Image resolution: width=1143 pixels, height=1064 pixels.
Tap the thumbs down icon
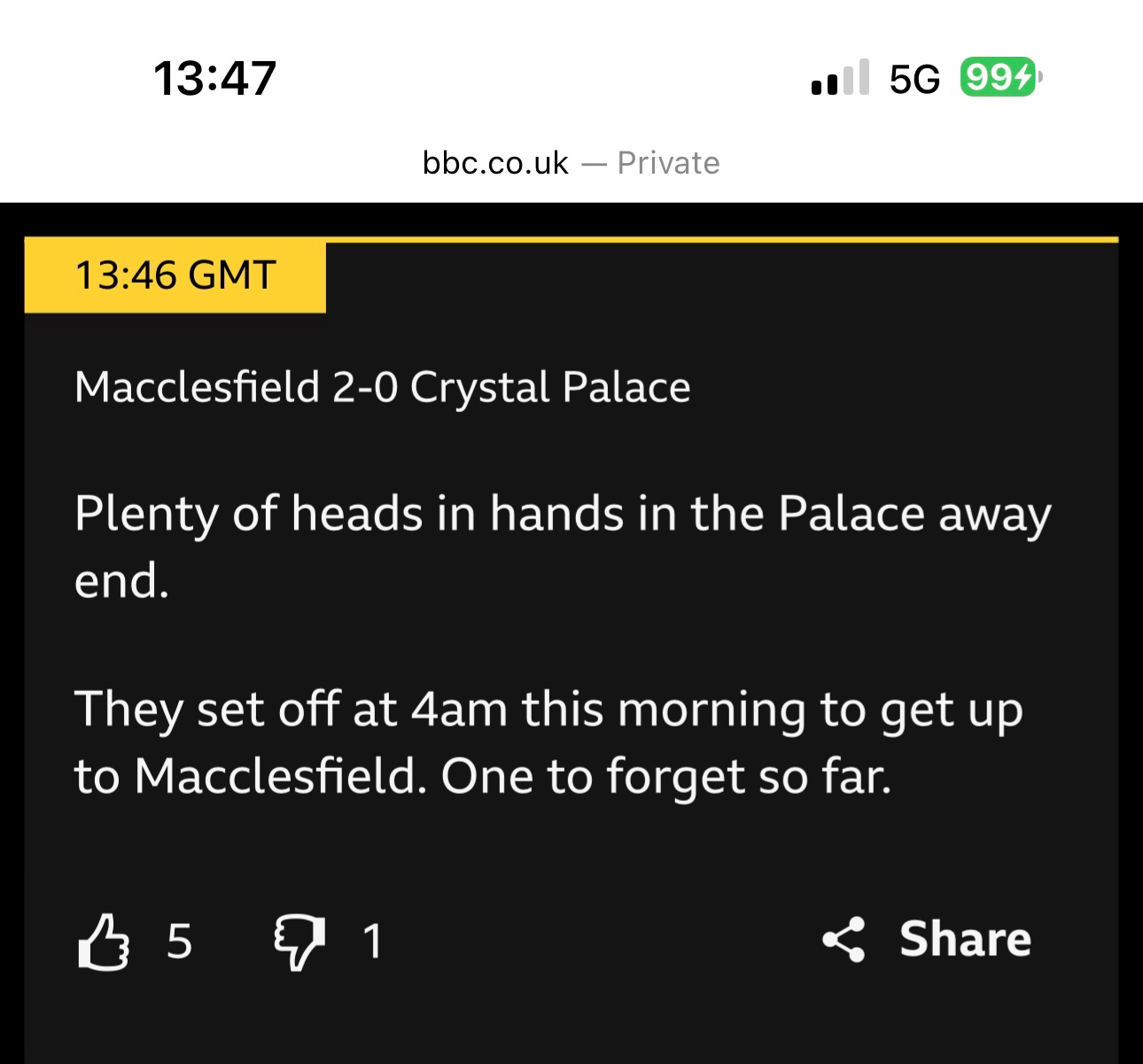(x=299, y=941)
